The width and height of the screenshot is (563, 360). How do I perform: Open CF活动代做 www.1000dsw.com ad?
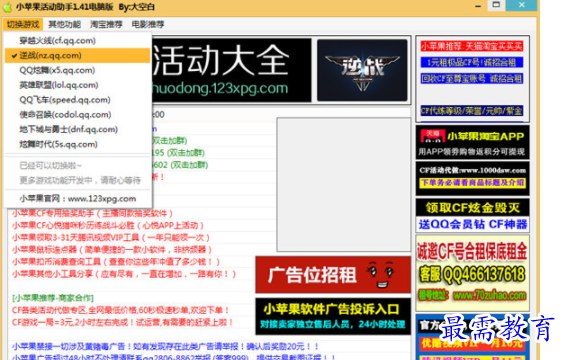coord(473,178)
